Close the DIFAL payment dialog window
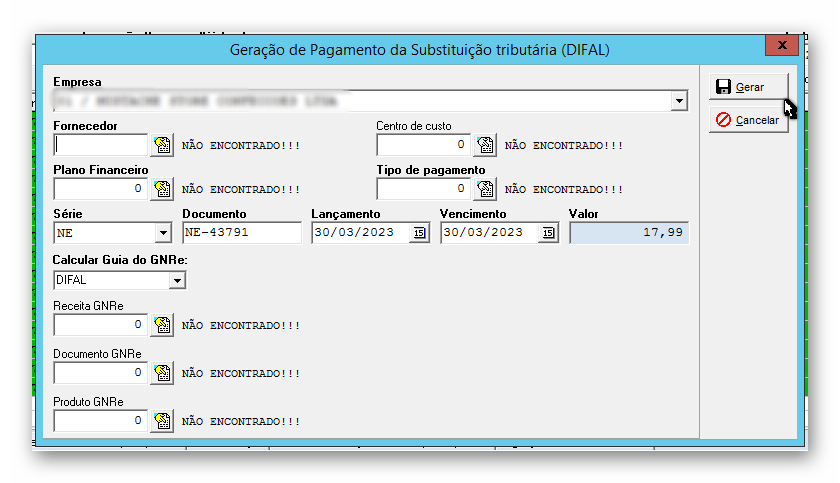840x483 pixels. click(780, 46)
